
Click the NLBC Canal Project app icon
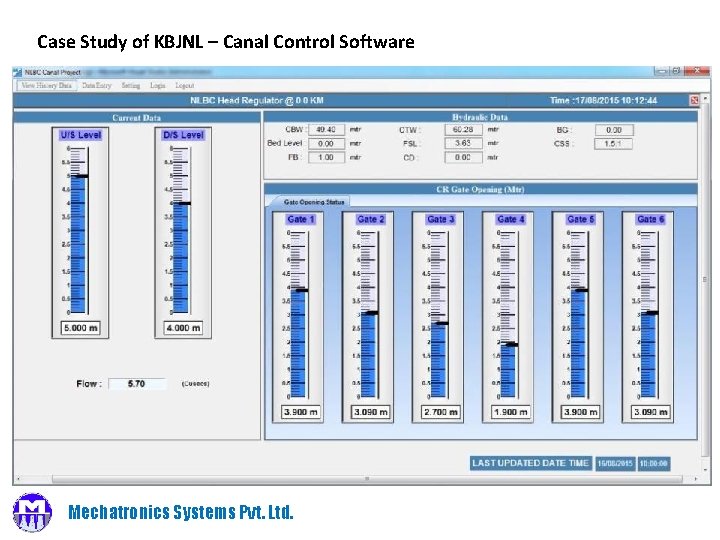tap(18, 72)
